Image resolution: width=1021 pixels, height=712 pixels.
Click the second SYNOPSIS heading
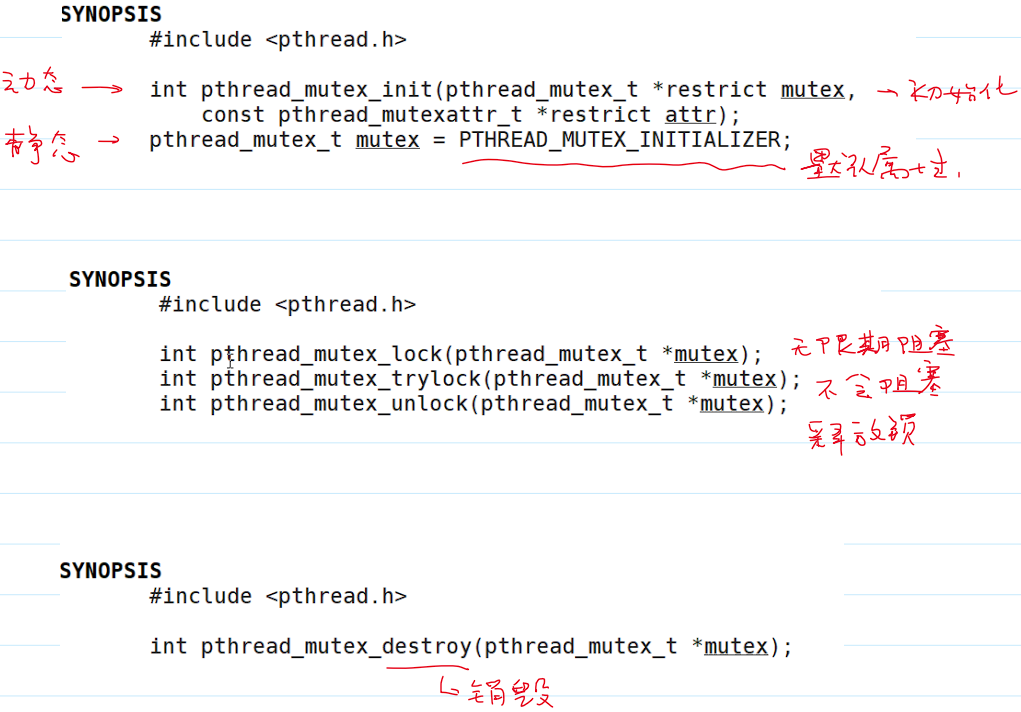tap(120, 279)
